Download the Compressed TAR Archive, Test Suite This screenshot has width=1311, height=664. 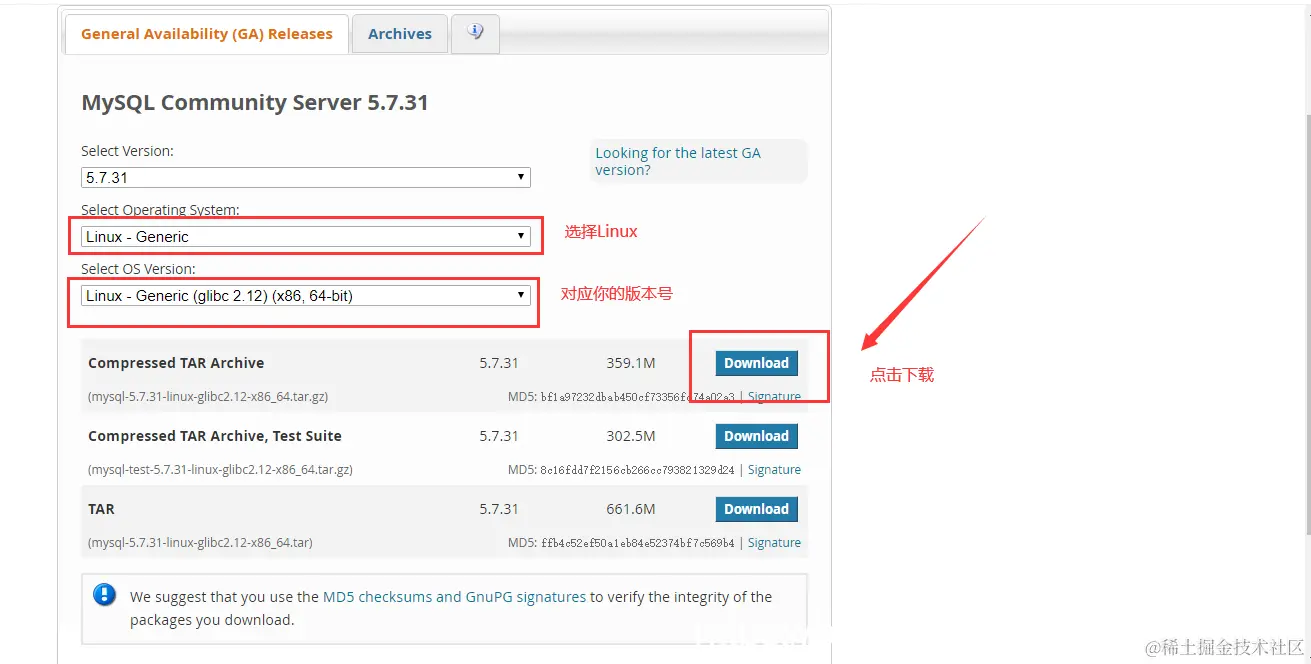(x=756, y=436)
